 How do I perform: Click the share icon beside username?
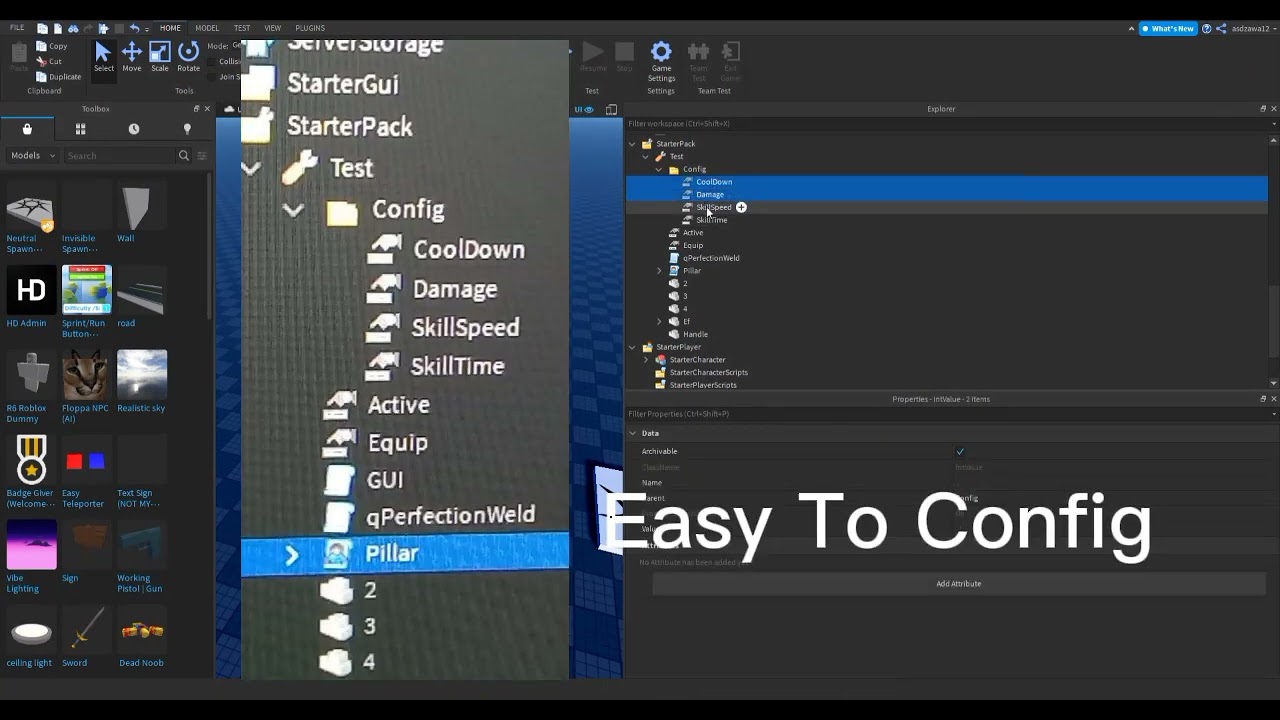click(1220, 28)
